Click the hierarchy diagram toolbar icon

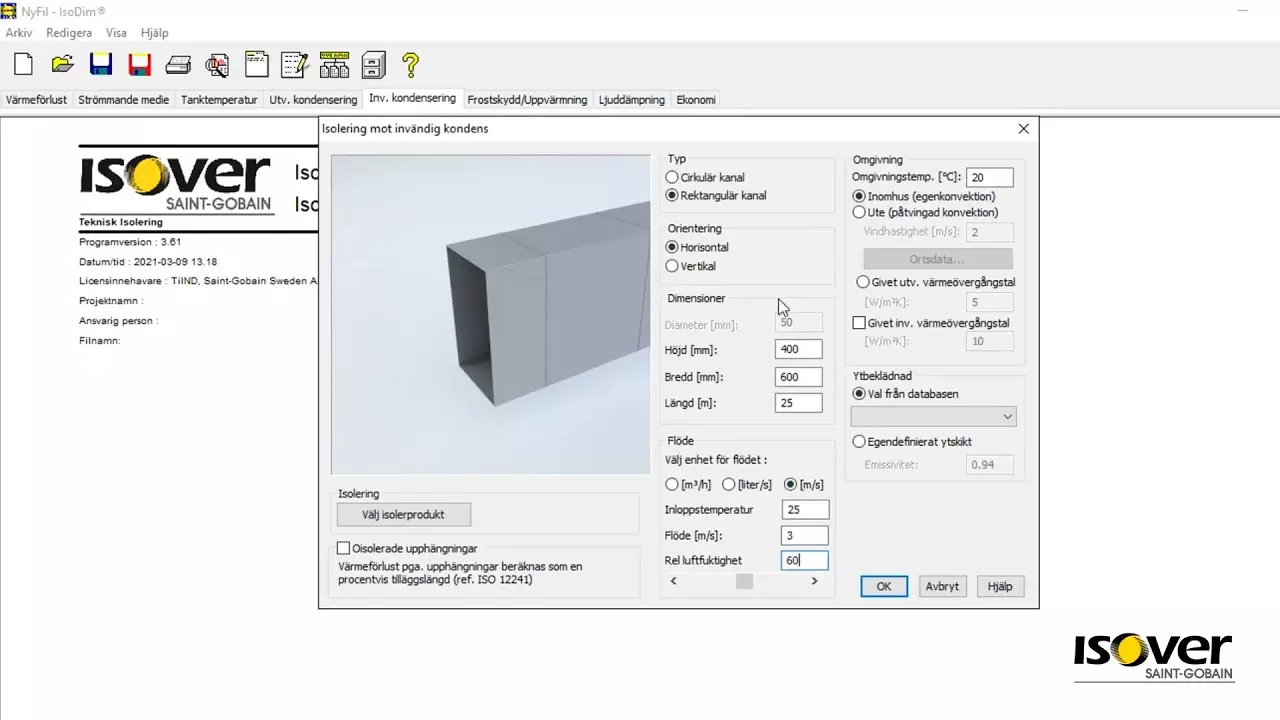click(x=334, y=65)
